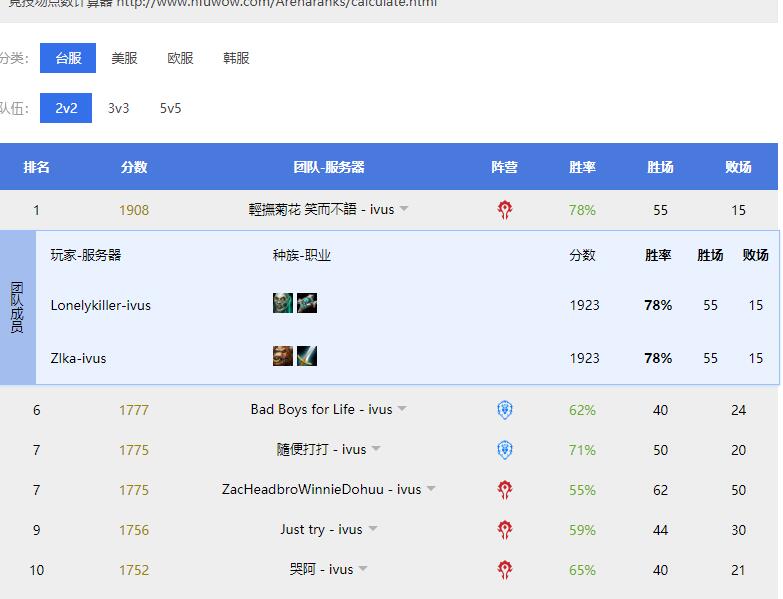
Task: Select the 欧服 server region
Action: tap(180, 58)
